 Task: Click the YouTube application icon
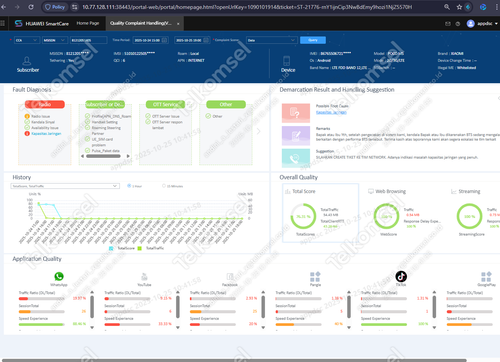tap(144, 277)
